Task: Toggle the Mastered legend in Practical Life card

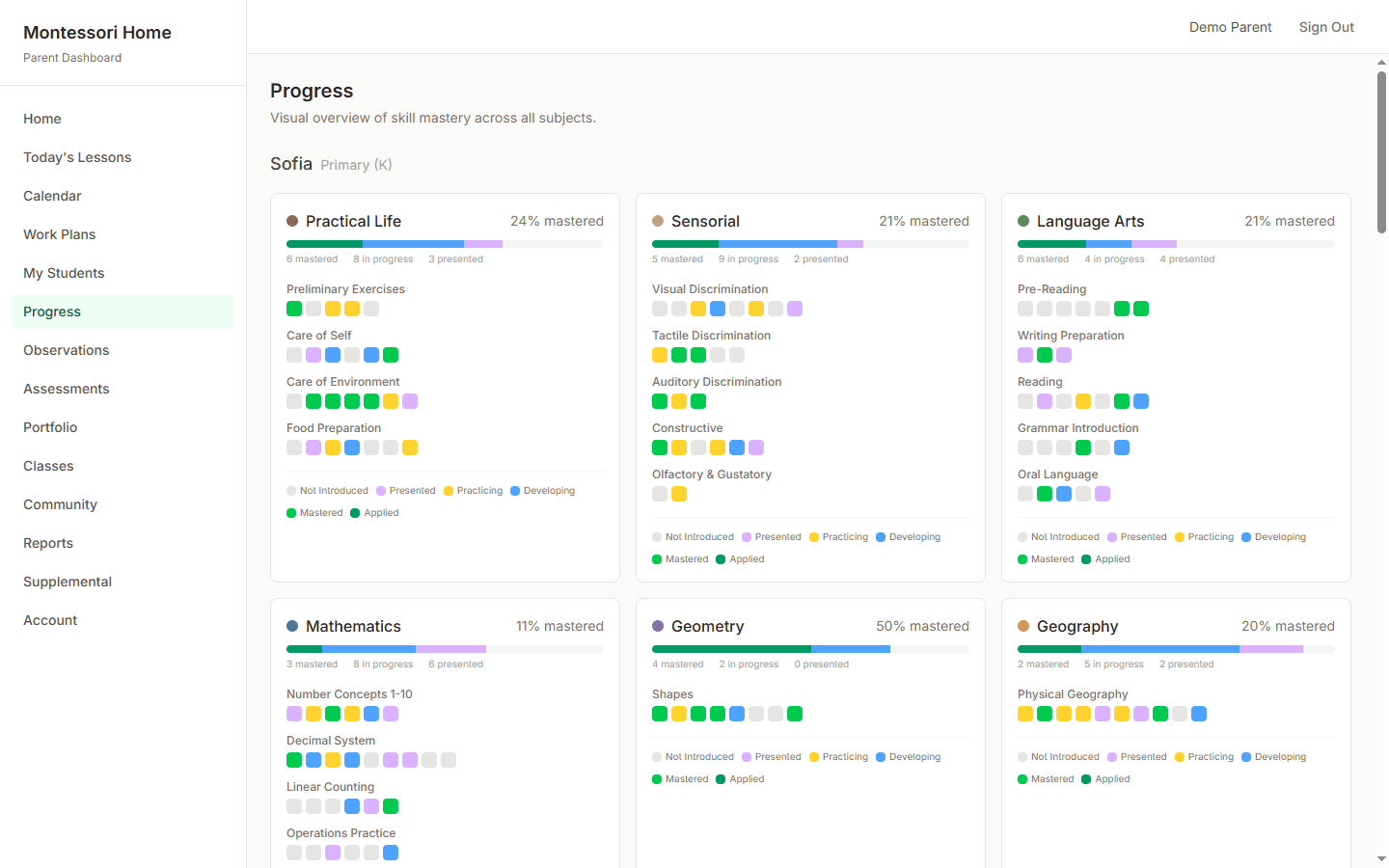Action: point(314,512)
